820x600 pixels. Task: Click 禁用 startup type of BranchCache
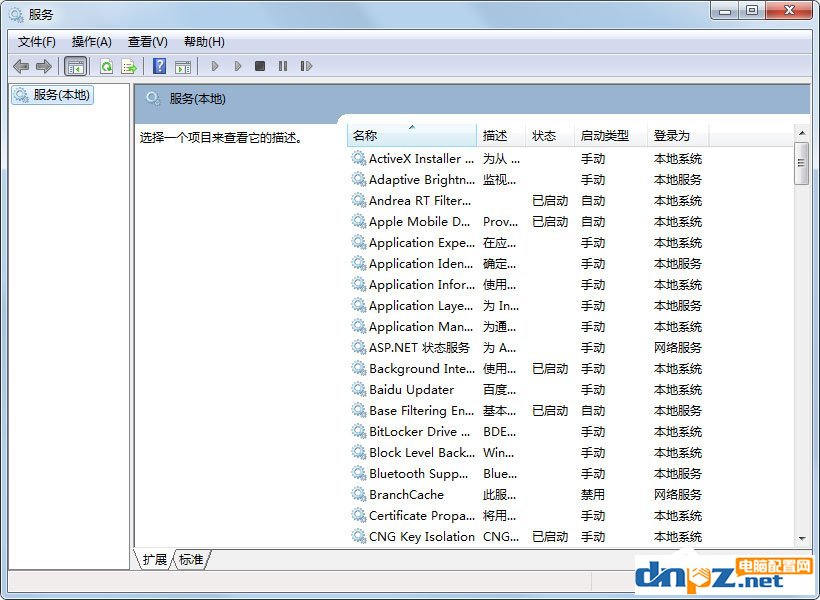point(593,494)
